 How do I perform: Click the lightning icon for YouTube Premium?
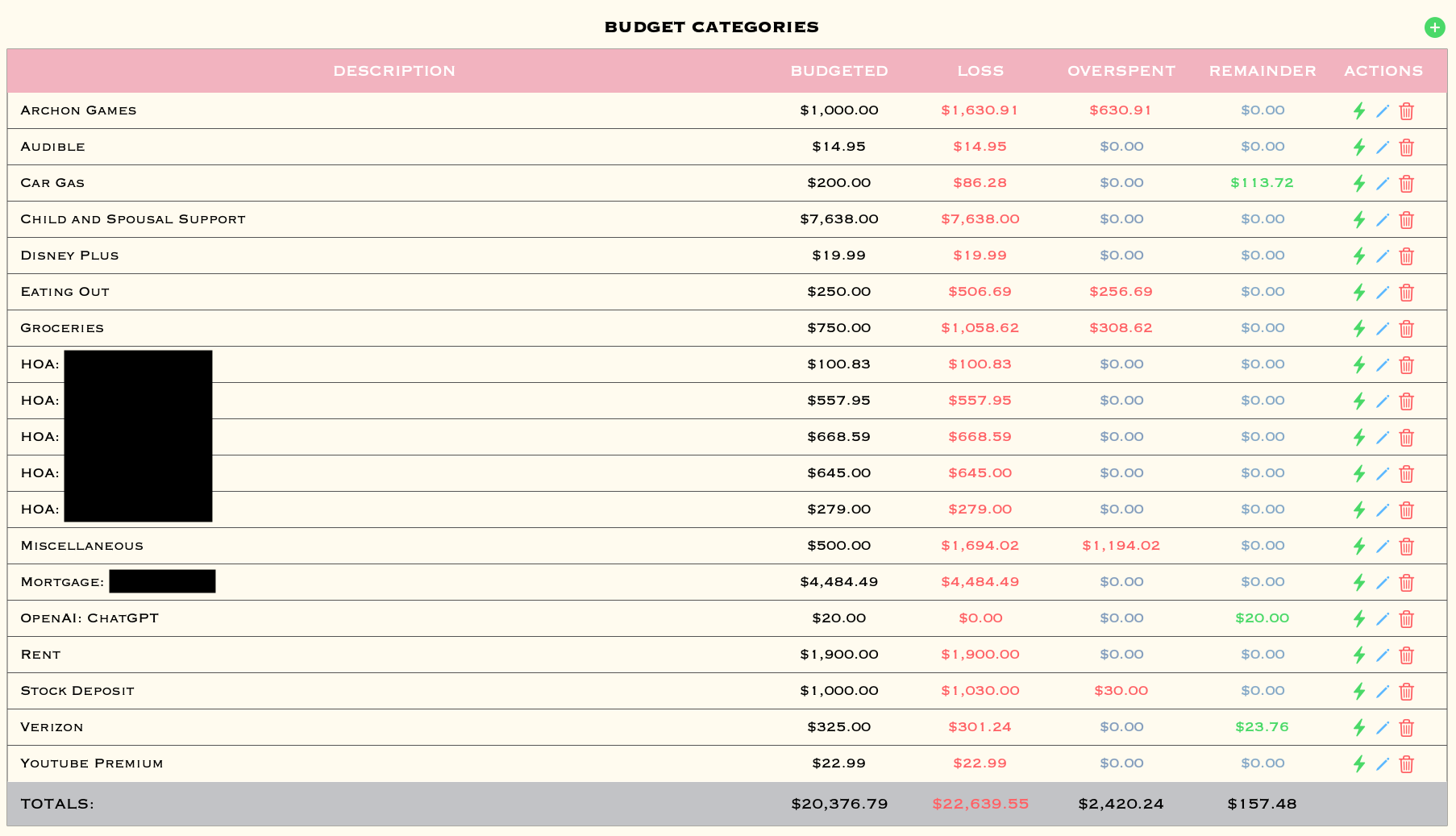(1359, 764)
